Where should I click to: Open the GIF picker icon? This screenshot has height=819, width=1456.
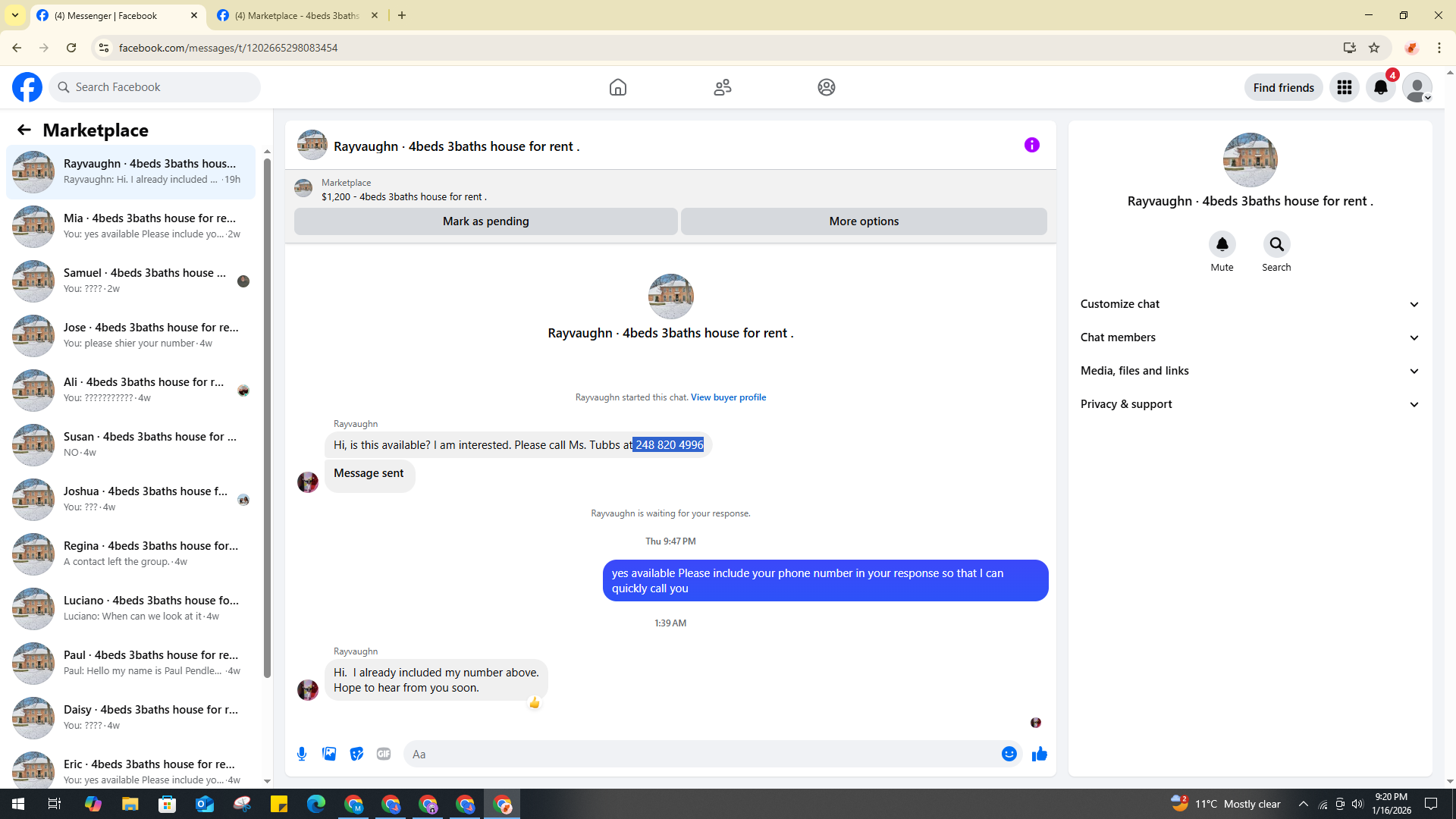pyautogui.click(x=384, y=754)
